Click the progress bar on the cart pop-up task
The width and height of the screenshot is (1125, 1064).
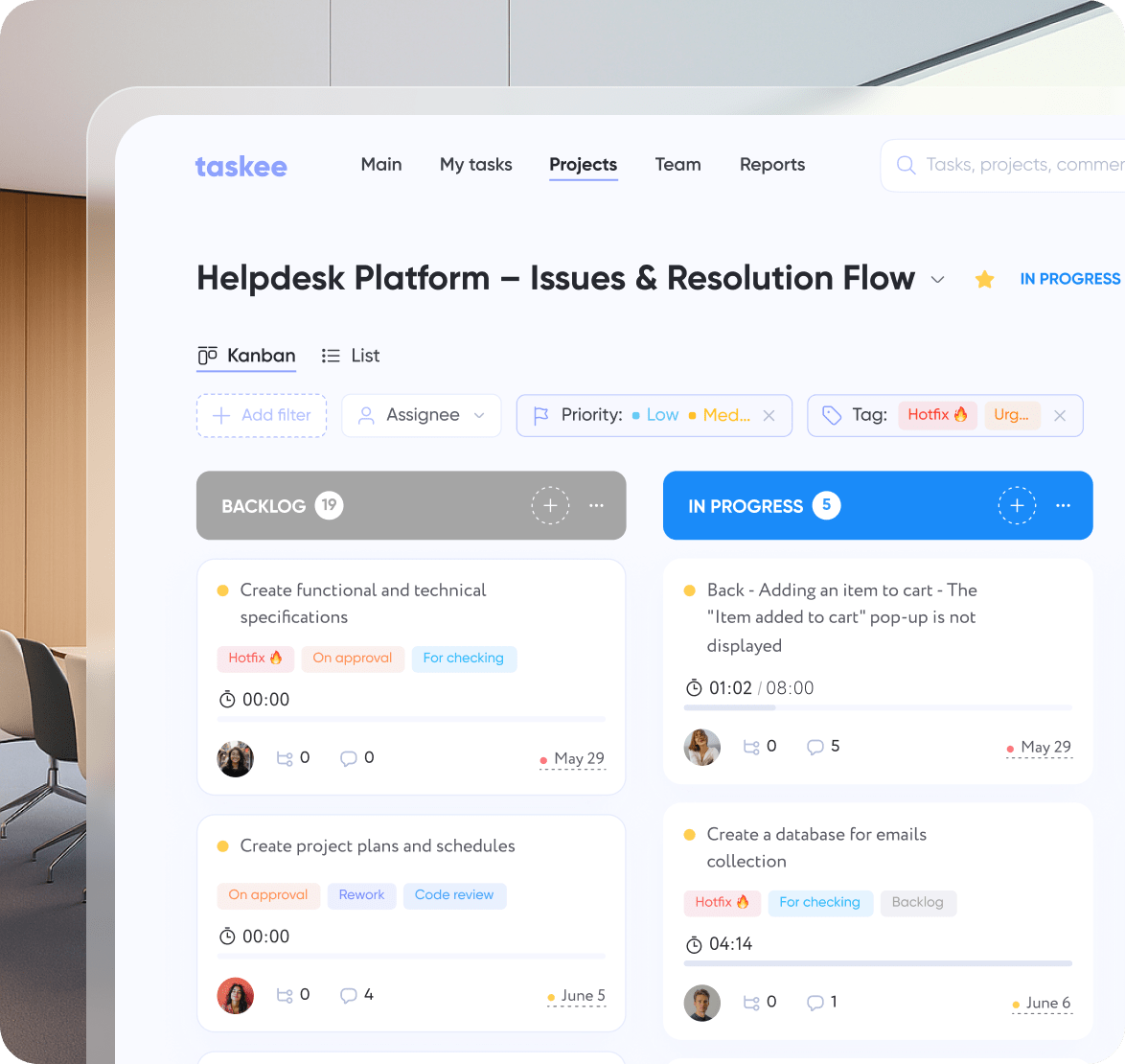pyautogui.click(x=878, y=708)
